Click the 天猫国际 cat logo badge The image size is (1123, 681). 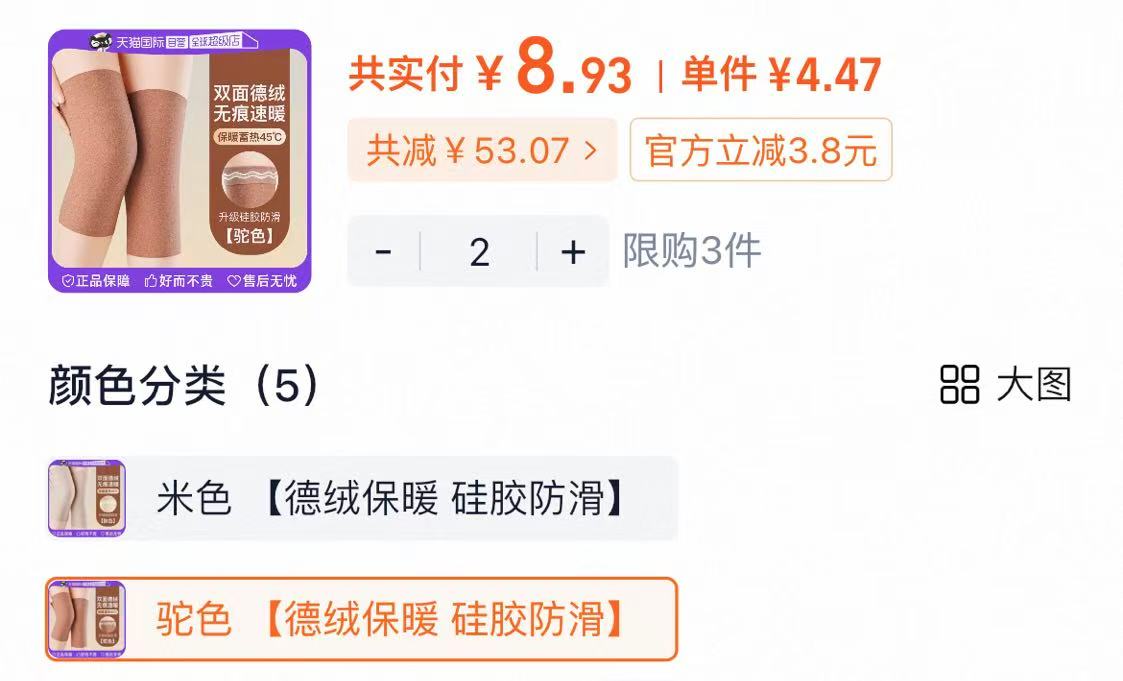click(101, 42)
